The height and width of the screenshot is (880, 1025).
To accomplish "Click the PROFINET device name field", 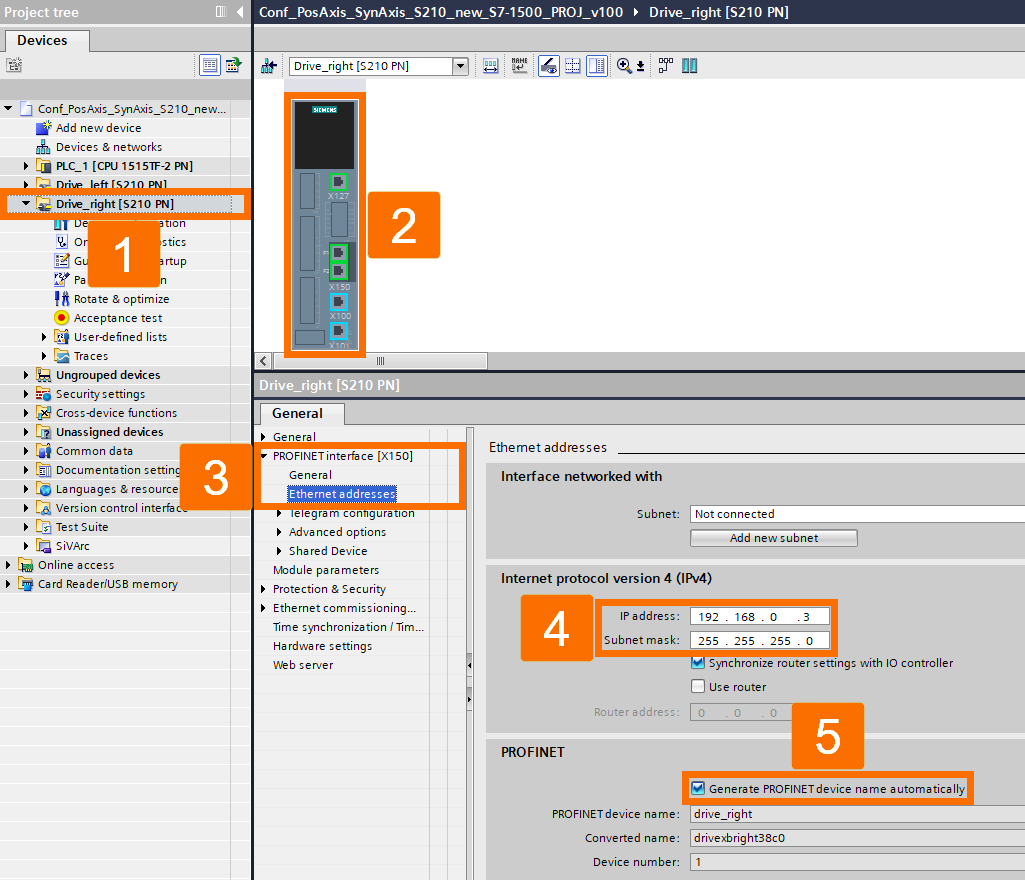I will [857, 814].
